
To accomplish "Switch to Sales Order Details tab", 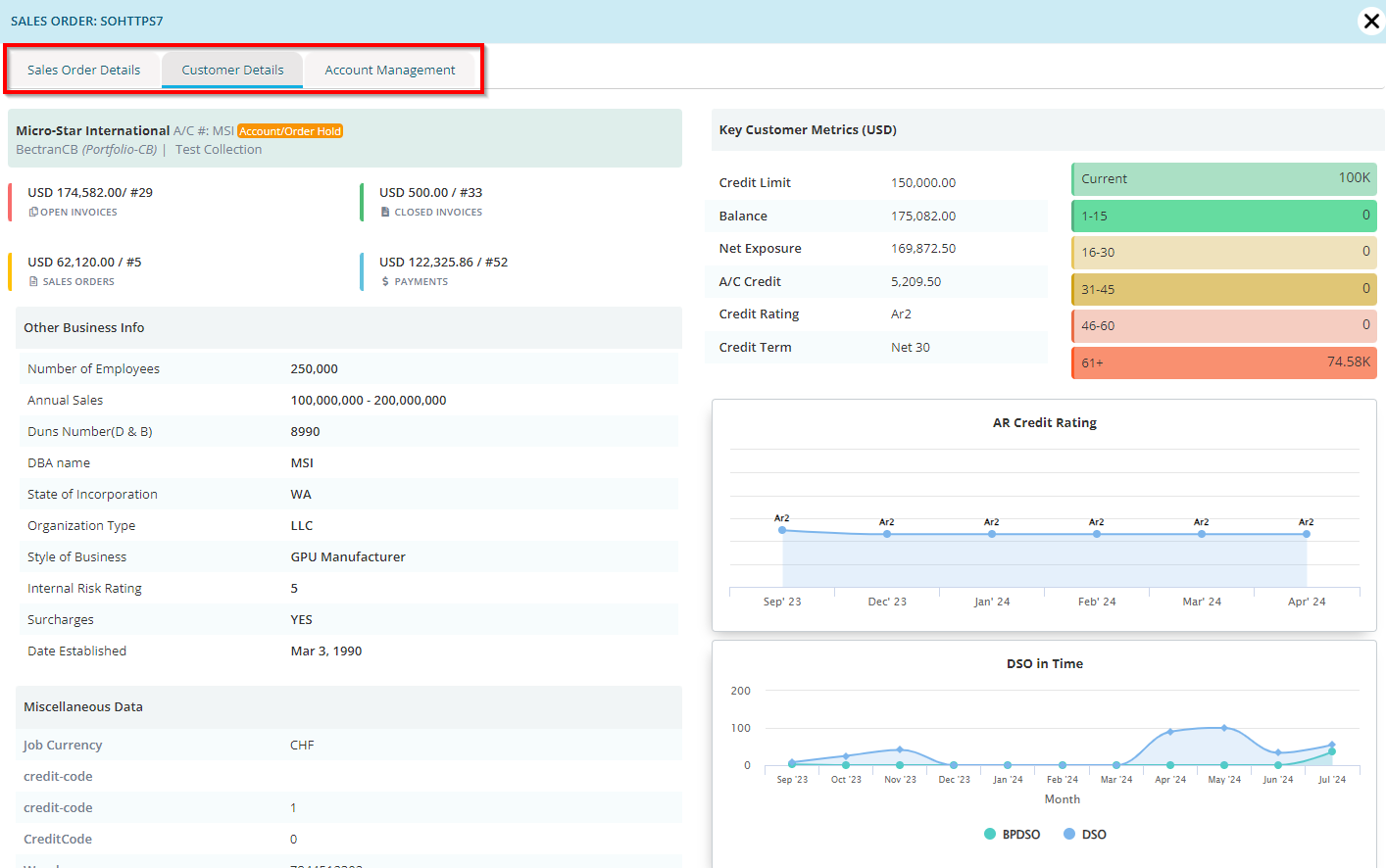I will click(83, 70).
